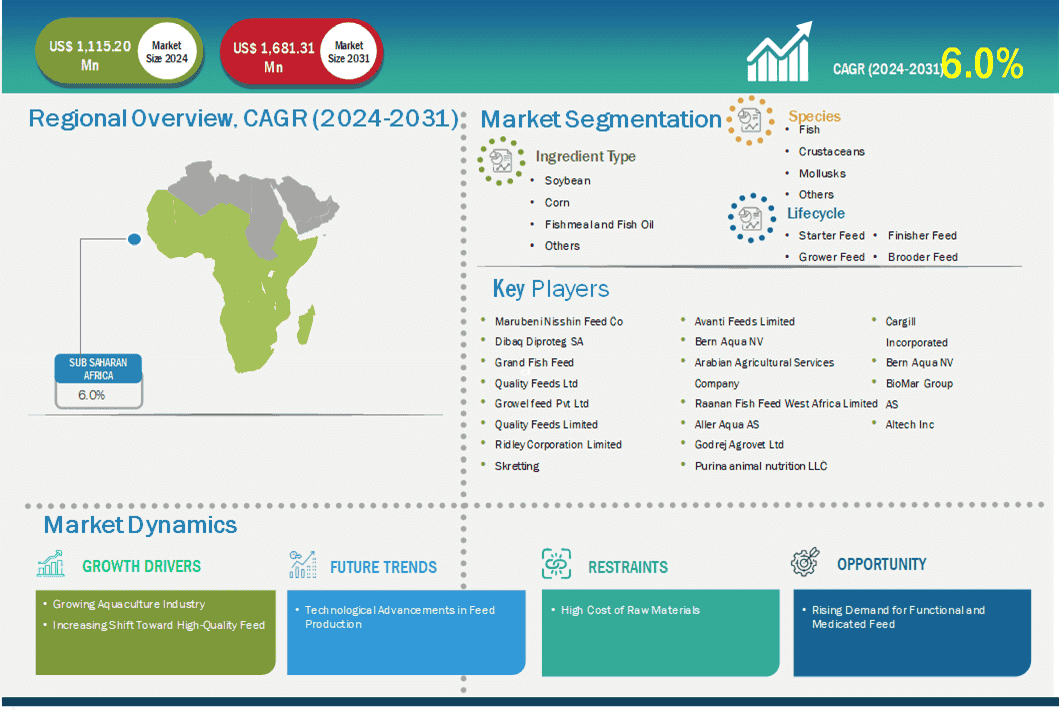
Task: Click Rising Demand for Functional and Medicated Feed
Action: click(x=898, y=617)
